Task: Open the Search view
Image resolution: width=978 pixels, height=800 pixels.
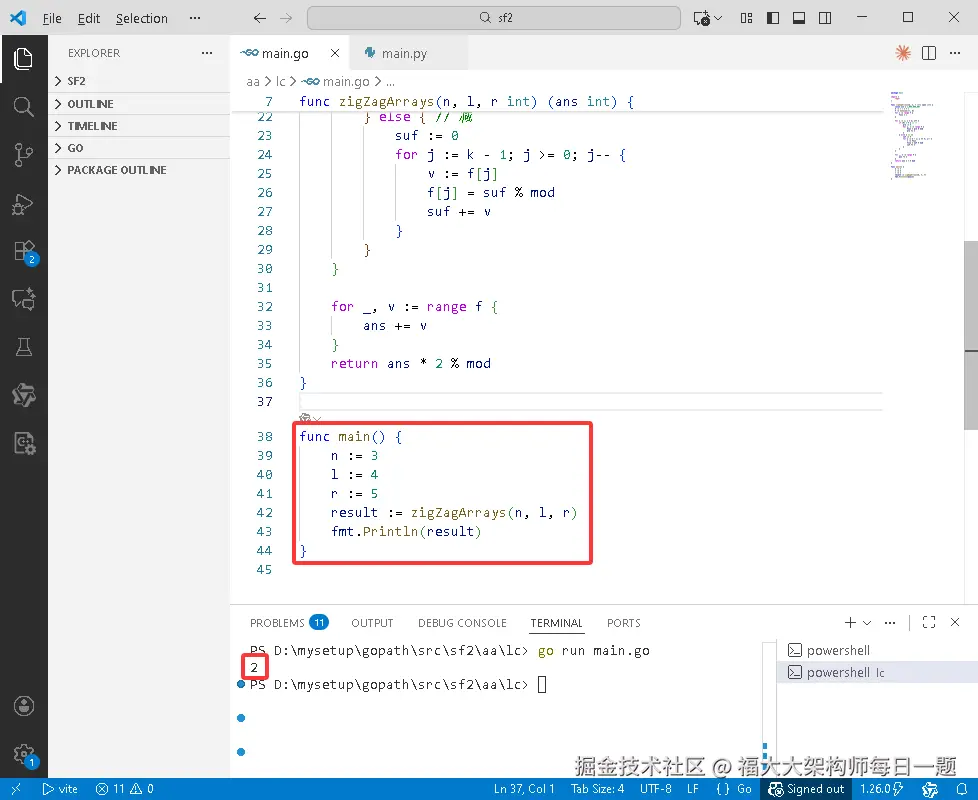Action: 23,107
